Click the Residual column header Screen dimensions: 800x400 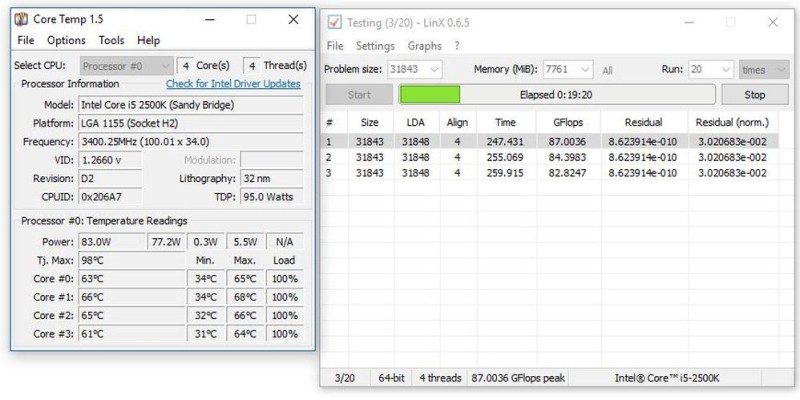click(643, 122)
